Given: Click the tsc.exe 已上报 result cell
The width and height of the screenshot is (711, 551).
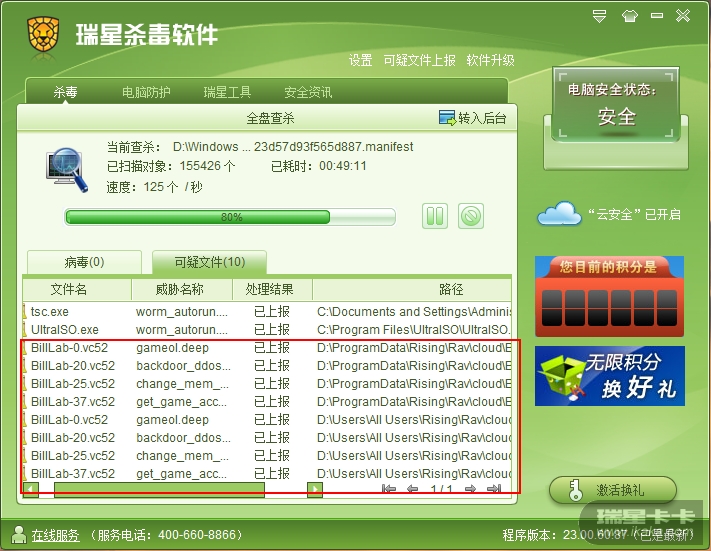Looking at the screenshot, I should click(272, 312).
